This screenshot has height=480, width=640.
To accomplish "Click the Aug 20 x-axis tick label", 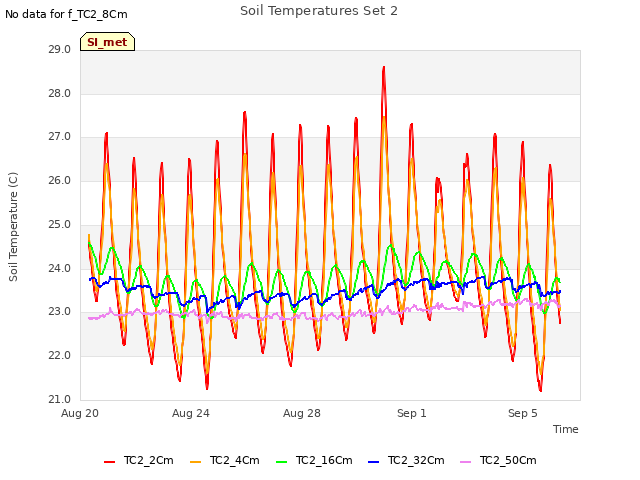I will tap(80, 413).
